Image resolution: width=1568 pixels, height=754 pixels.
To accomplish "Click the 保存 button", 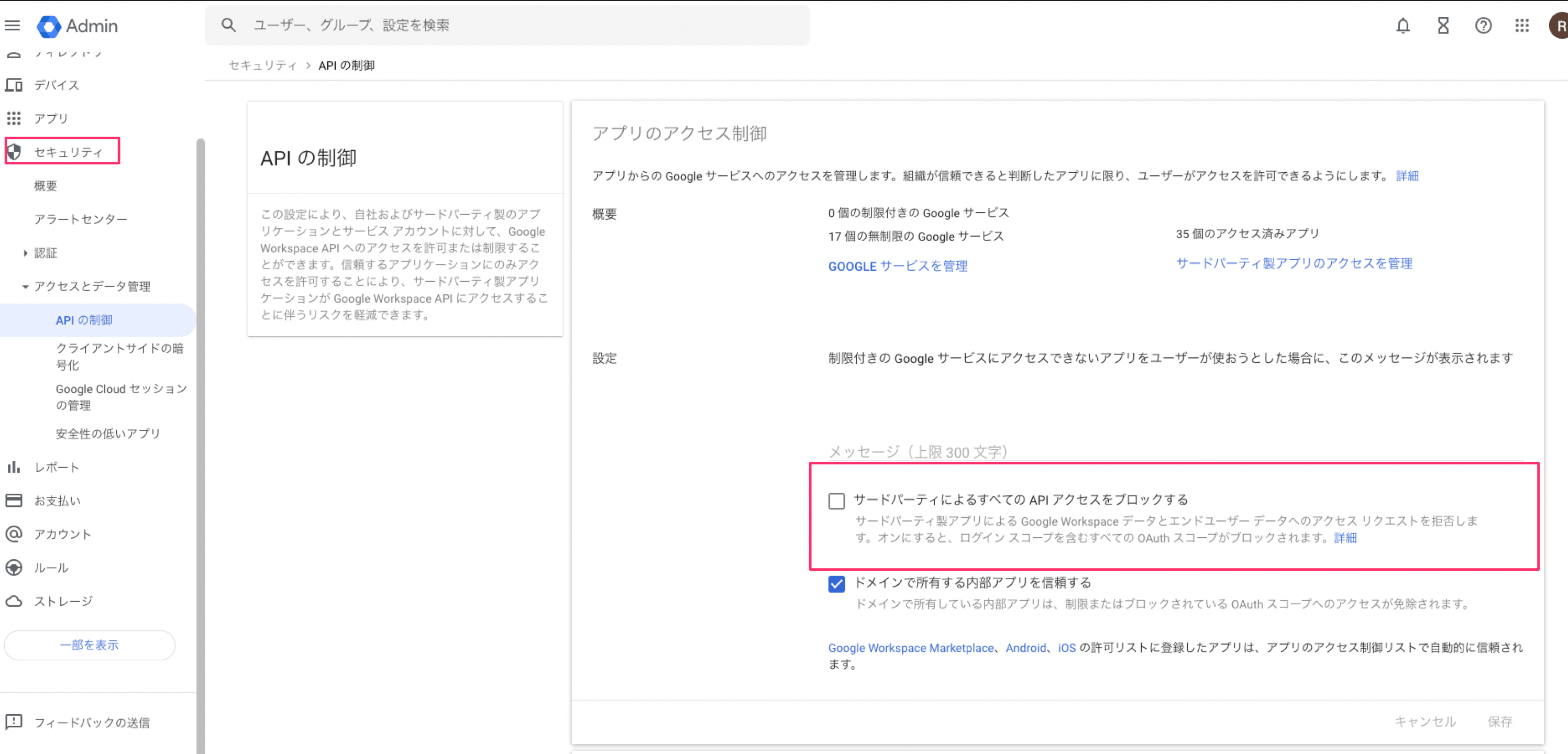I will tap(1500, 721).
